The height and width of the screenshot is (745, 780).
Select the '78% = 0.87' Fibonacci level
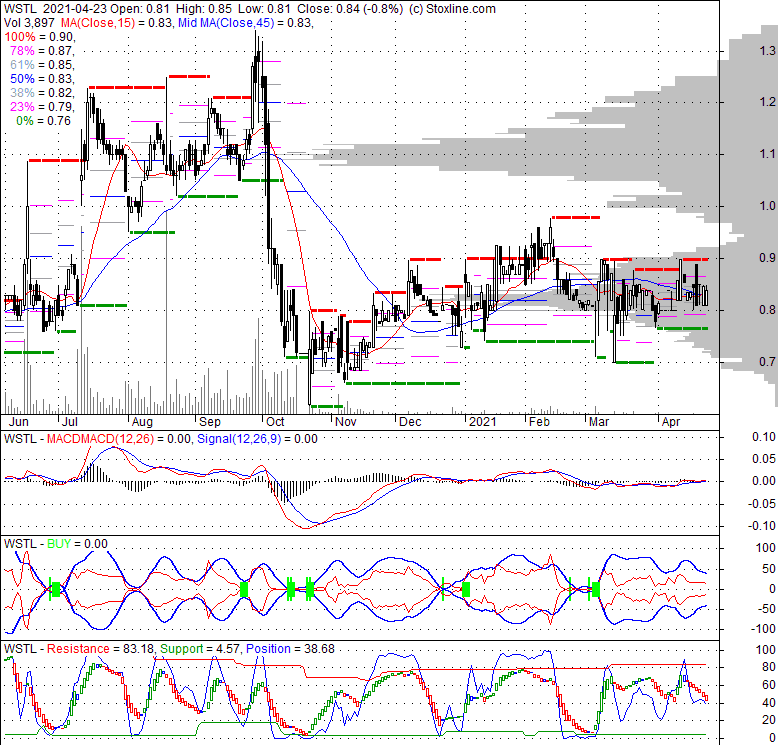tap(42, 51)
